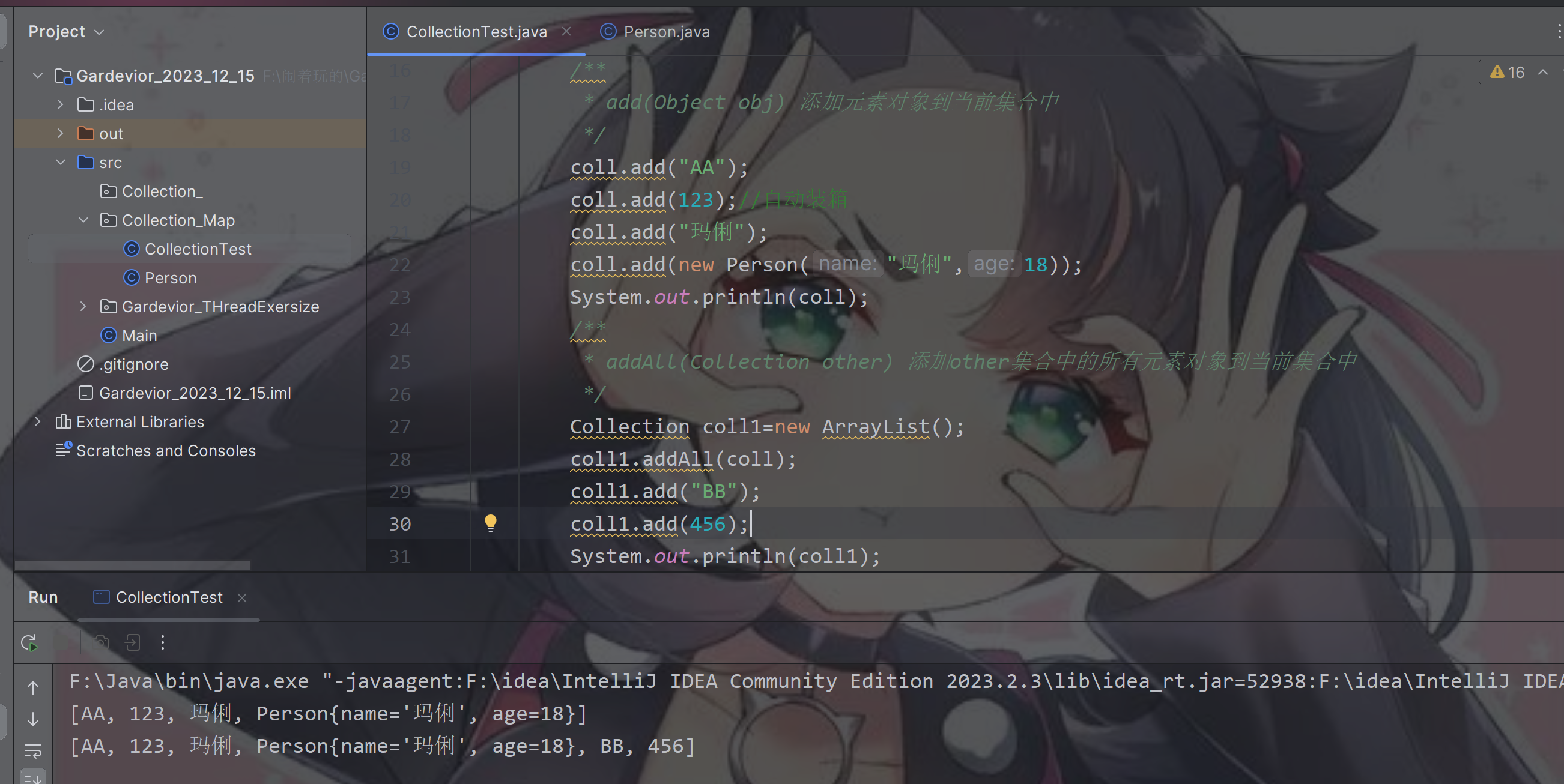Click the previous highlighted problem arrow
Screen dimensions: 1564x784
1543,73
